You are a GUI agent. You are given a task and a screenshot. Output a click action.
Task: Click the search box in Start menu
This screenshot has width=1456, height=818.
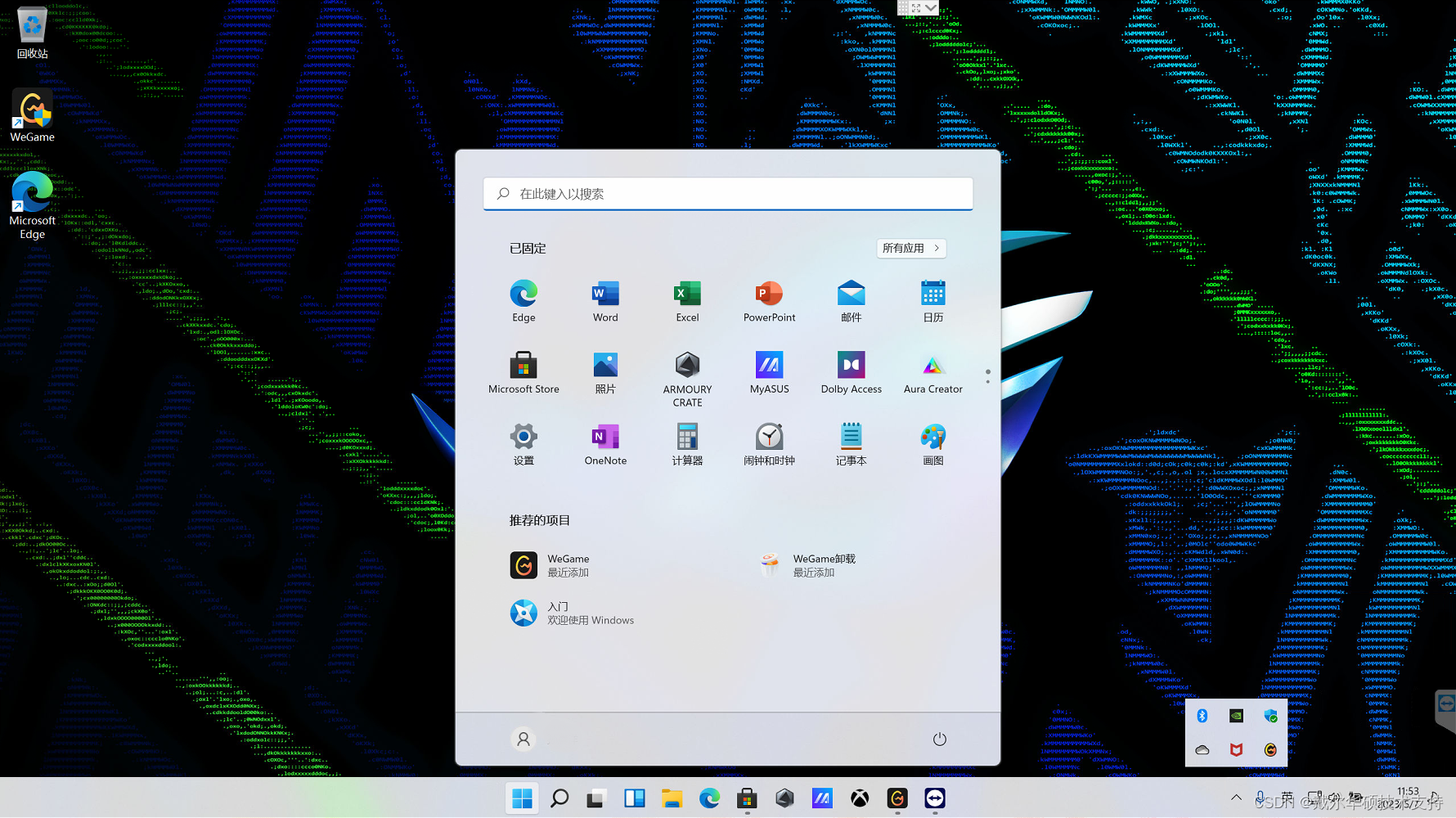728,194
